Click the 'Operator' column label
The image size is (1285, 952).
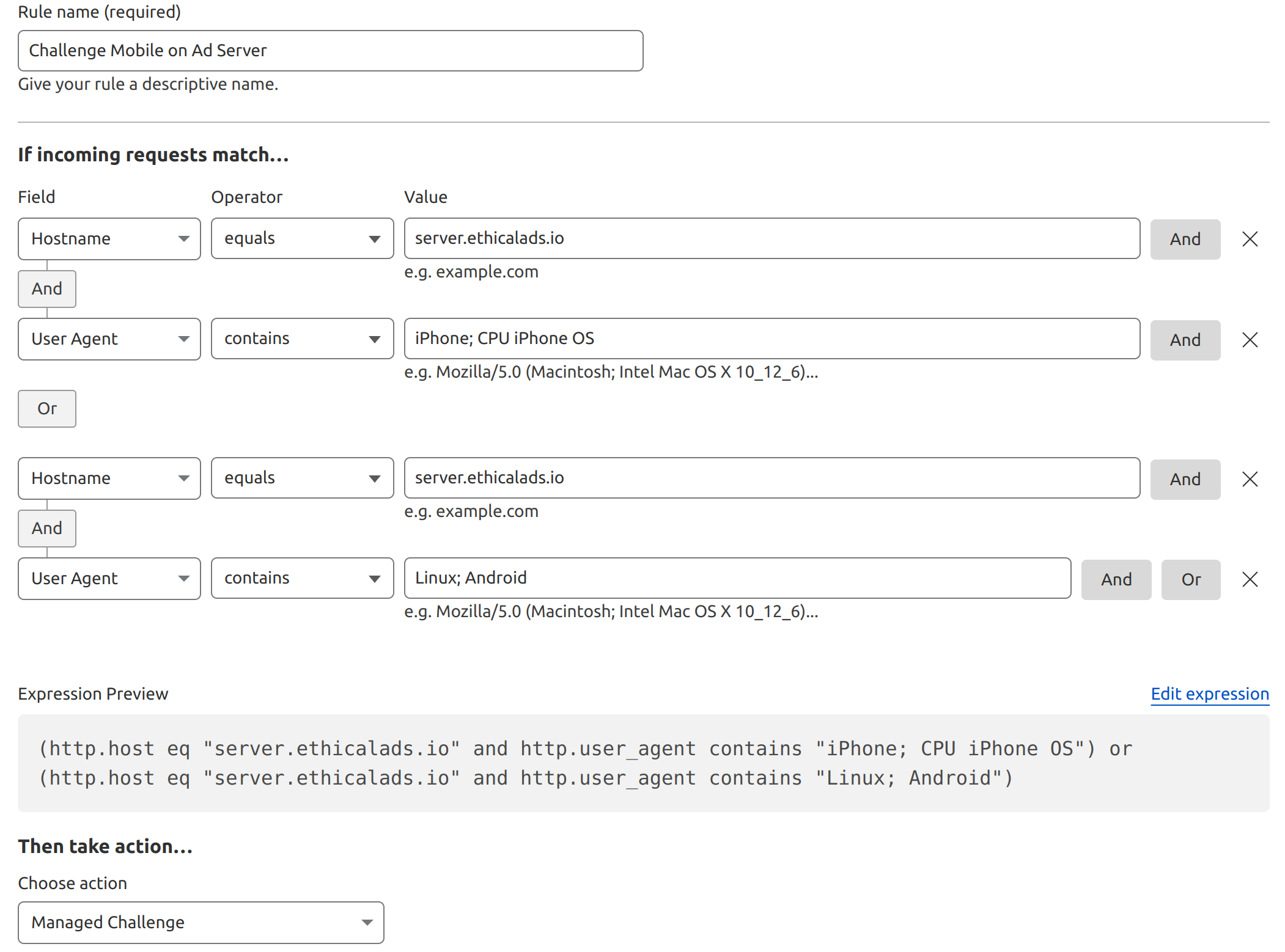(x=247, y=197)
